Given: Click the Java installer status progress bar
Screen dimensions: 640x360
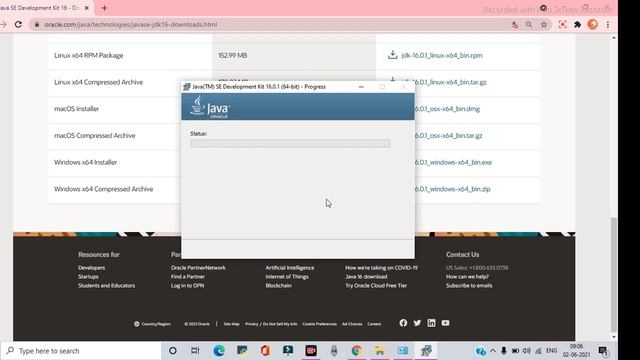Looking at the screenshot, I should tap(290, 143).
